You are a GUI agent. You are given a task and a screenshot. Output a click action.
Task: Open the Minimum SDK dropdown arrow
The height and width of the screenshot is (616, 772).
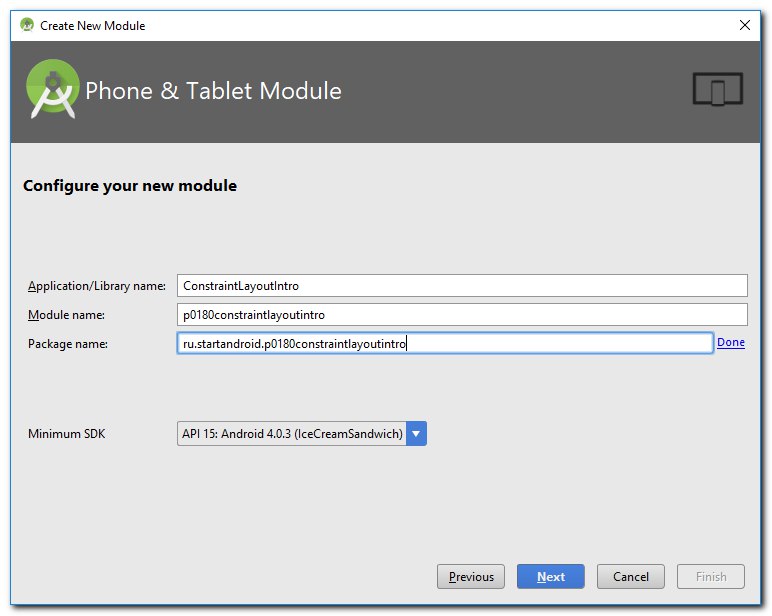(416, 434)
